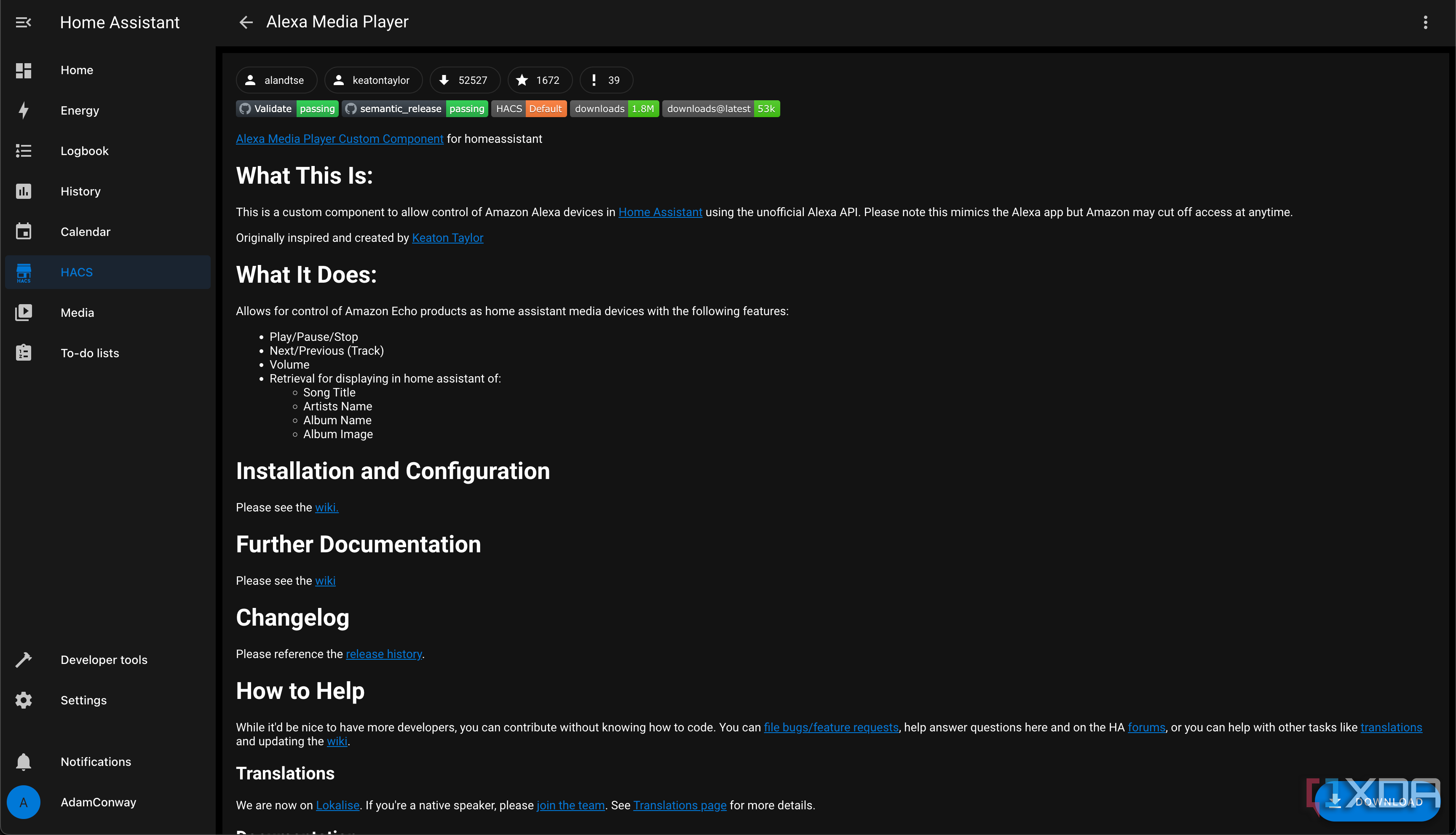Click the Energy lightning bolt icon
This screenshot has height=835, width=1456.
(24, 111)
